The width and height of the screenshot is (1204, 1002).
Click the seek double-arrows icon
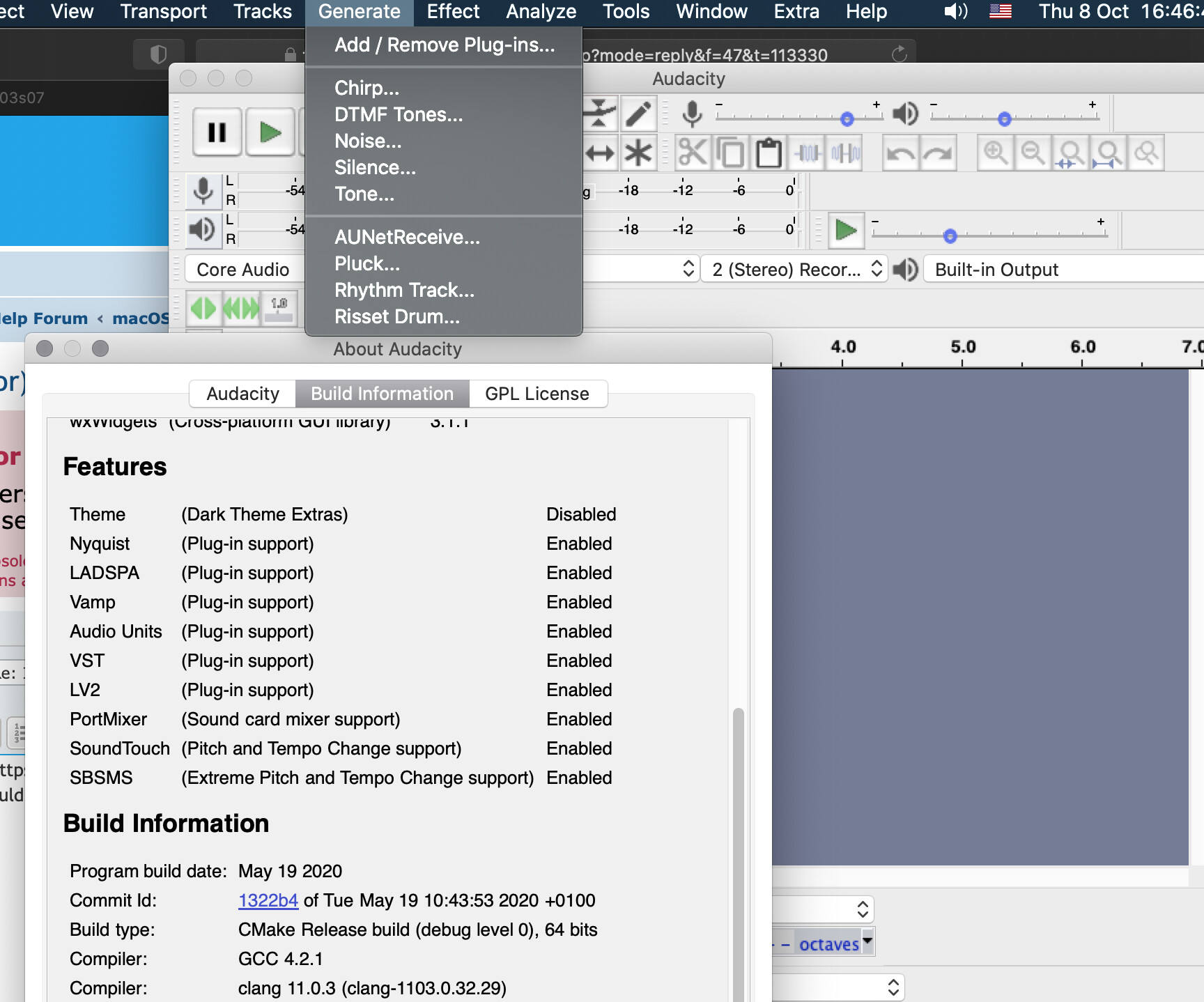coord(241,308)
